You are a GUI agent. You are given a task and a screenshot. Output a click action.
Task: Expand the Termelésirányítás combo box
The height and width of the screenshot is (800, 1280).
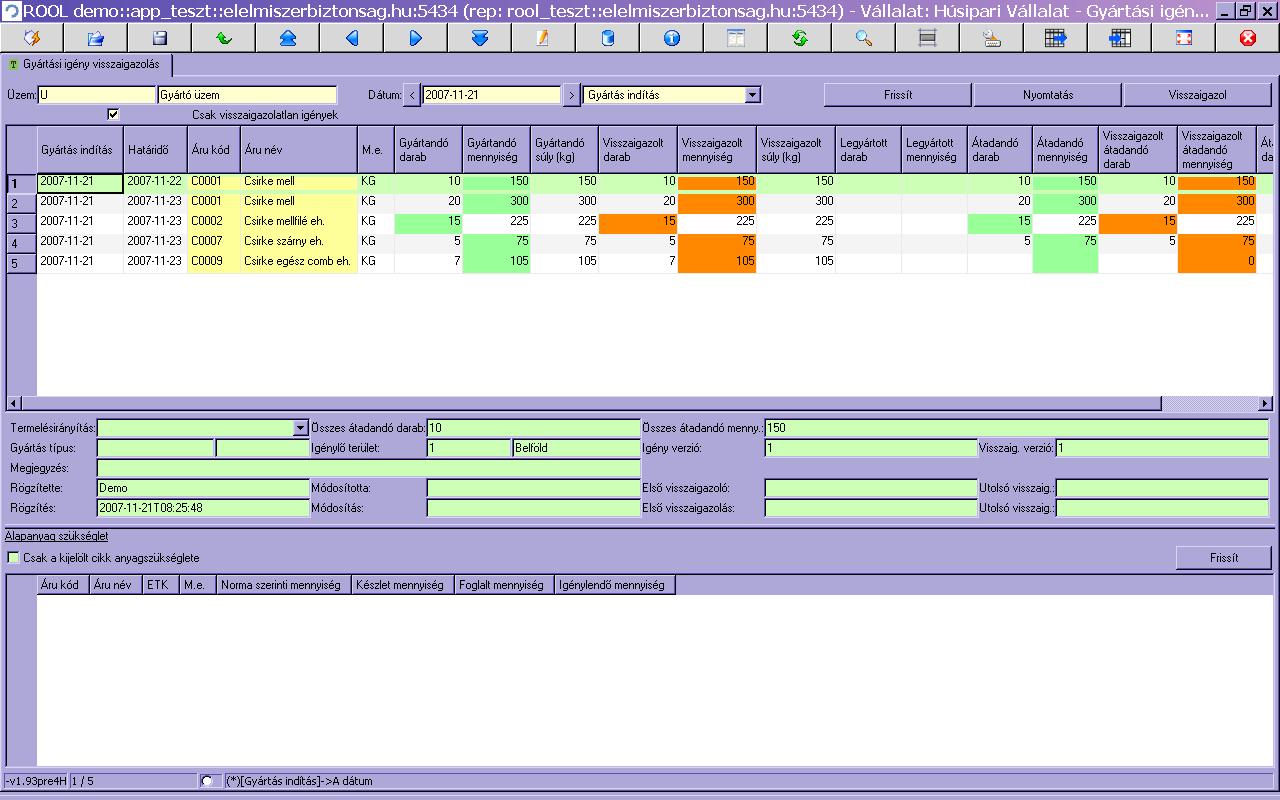click(x=301, y=428)
